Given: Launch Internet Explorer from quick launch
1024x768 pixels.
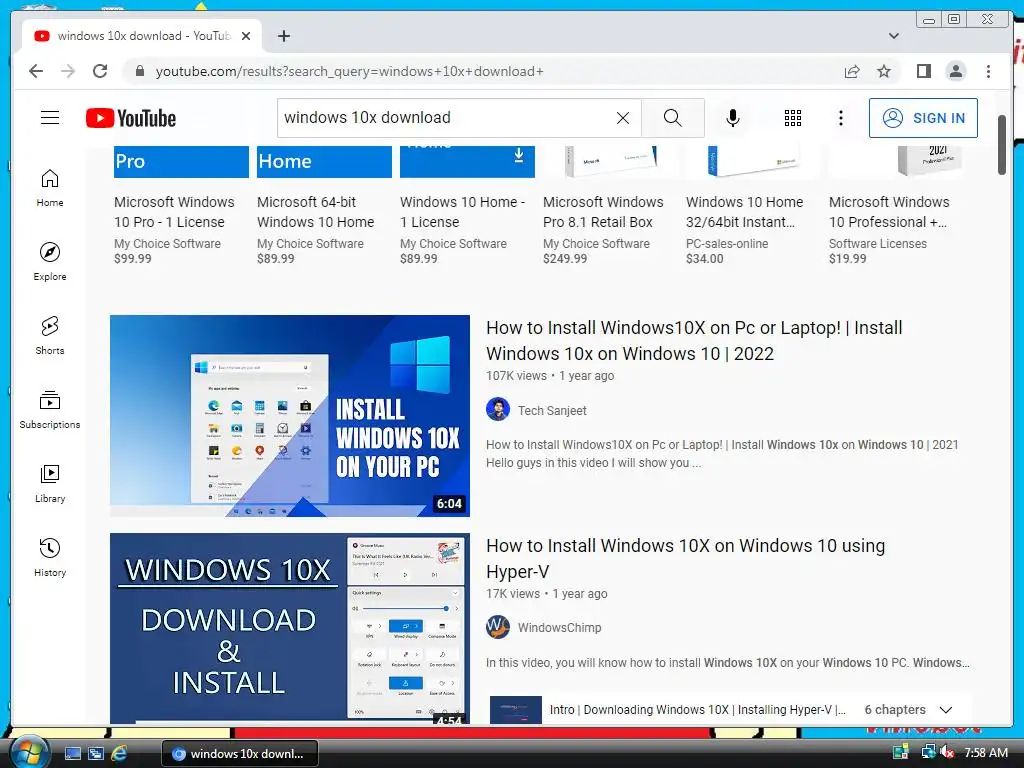Looking at the screenshot, I should (119, 754).
